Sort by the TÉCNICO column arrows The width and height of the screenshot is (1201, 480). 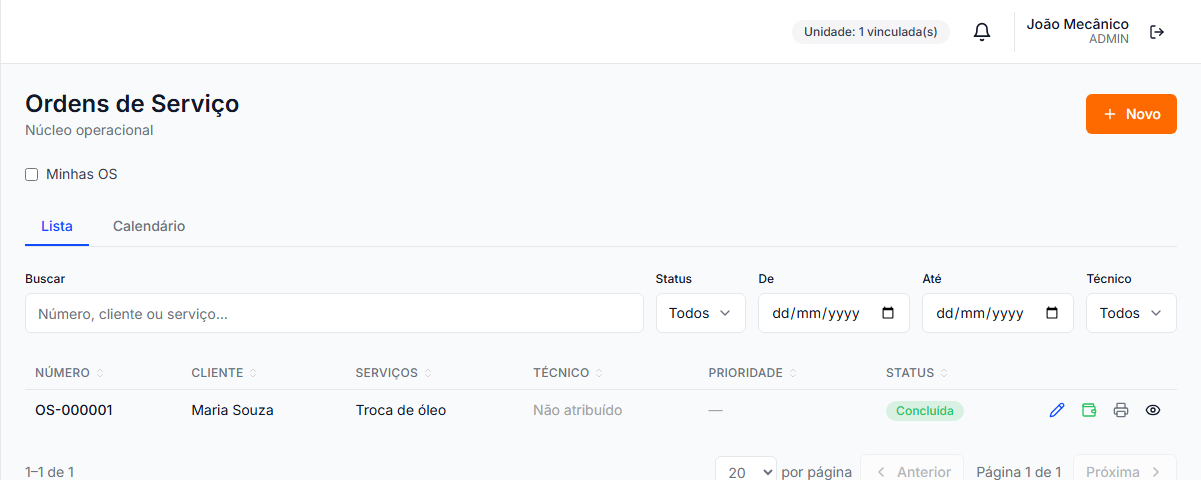point(599,373)
